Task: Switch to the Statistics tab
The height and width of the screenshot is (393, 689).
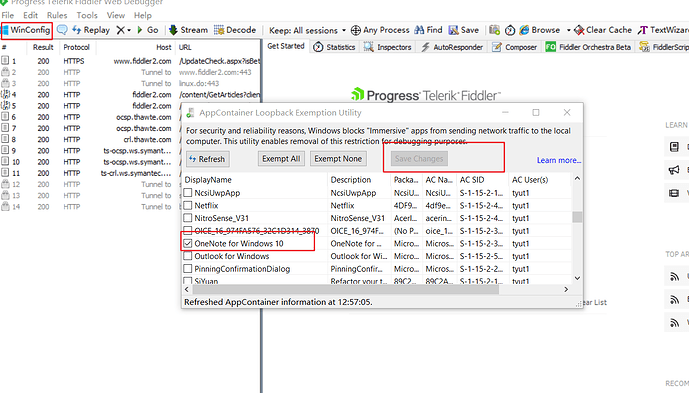Action: pos(334,47)
